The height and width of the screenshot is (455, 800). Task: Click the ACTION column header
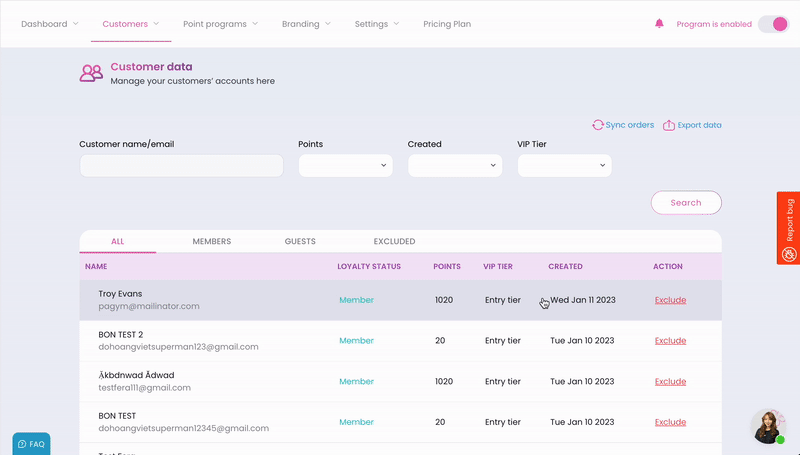click(x=668, y=266)
